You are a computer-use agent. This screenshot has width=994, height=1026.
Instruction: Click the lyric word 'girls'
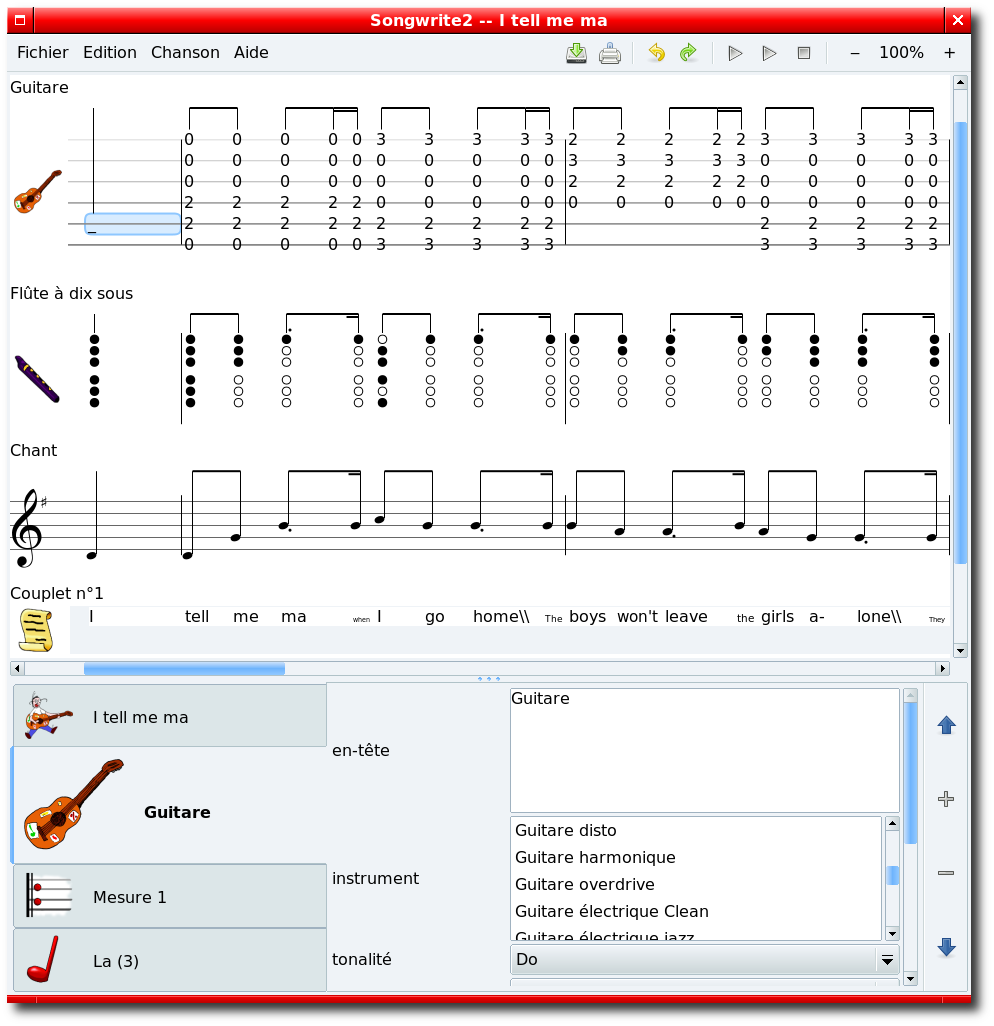pyautogui.click(x=777, y=616)
